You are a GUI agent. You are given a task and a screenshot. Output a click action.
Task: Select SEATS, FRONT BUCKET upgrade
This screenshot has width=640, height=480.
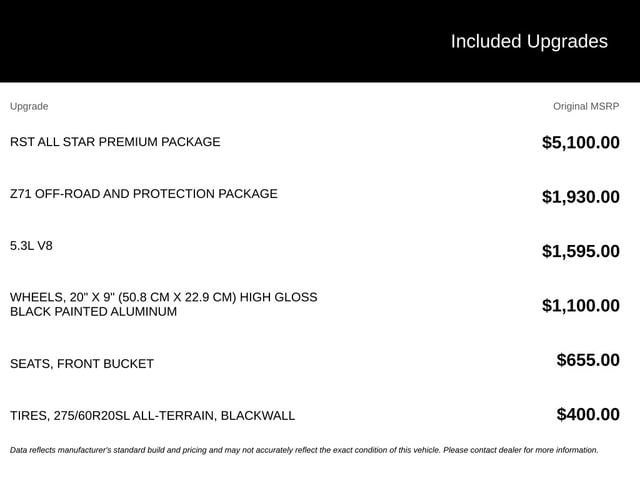[x=82, y=363]
